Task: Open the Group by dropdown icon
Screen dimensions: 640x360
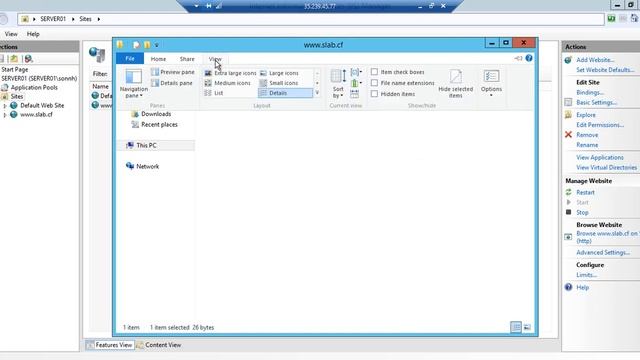Action: click(356, 72)
